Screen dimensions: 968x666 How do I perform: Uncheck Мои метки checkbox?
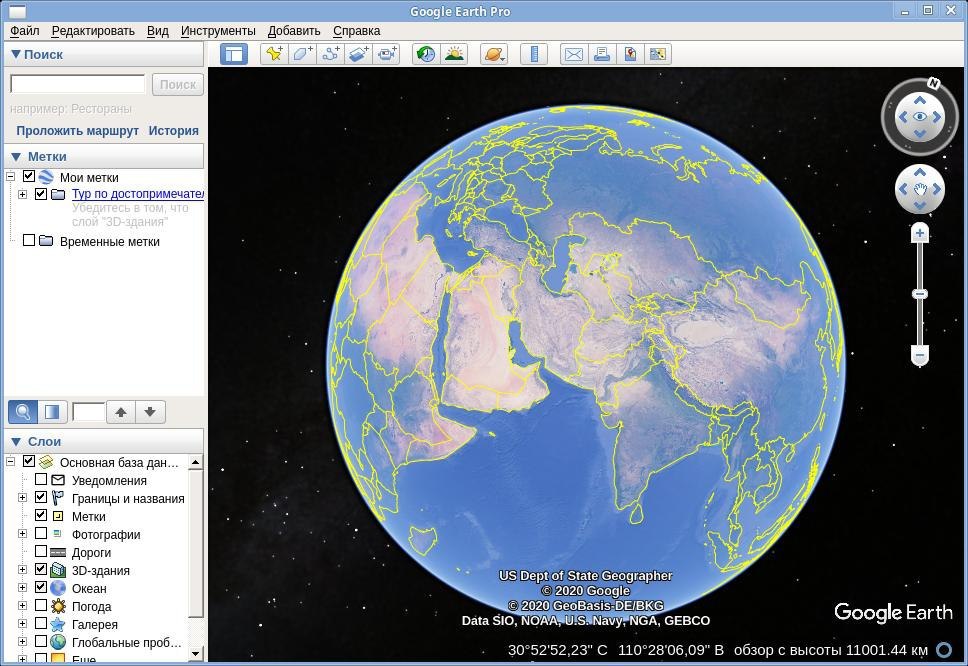[x=28, y=177]
